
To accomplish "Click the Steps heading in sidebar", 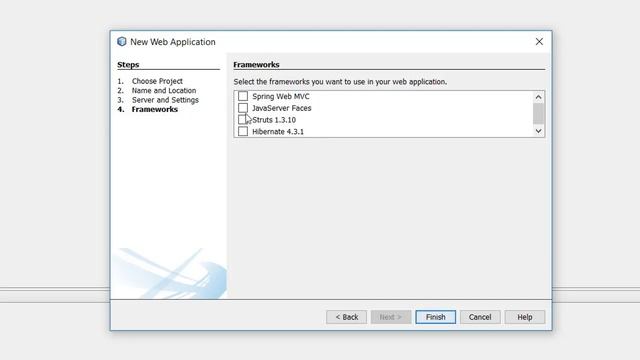I will 128,64.
